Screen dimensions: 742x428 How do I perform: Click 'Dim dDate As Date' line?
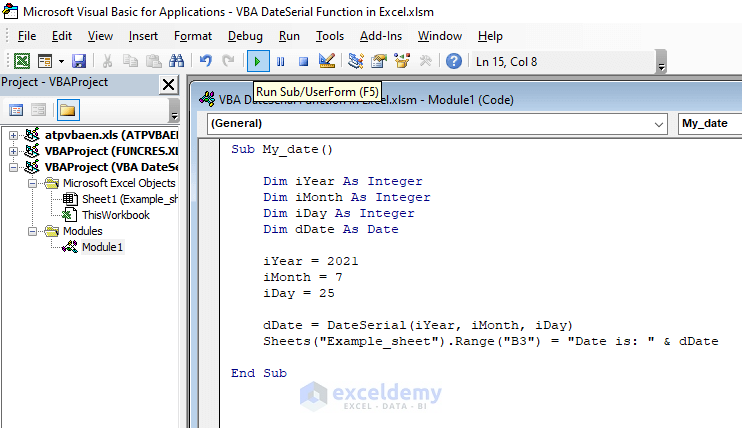click(331, 230)
